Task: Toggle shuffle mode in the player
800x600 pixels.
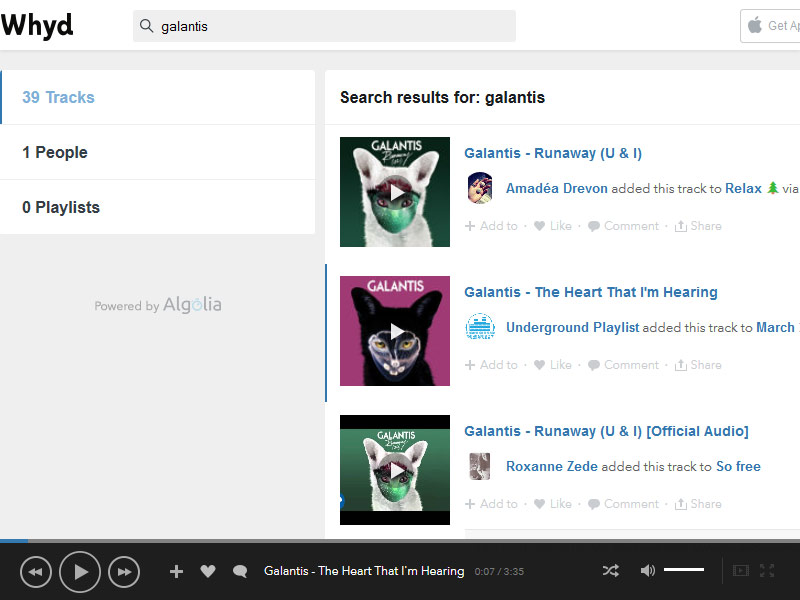Action: tap(611, 570)
